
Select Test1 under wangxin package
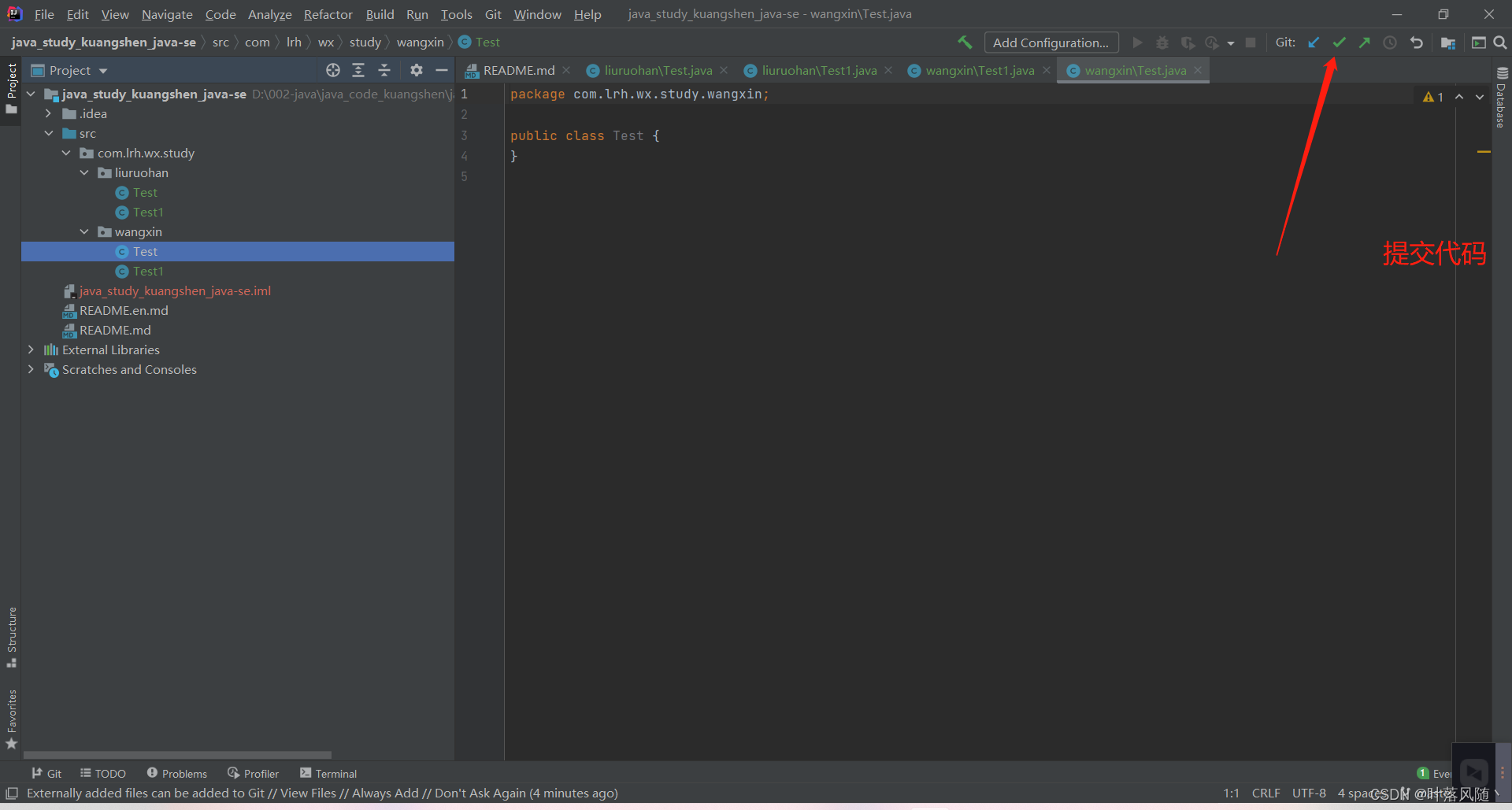pos(148,271)
